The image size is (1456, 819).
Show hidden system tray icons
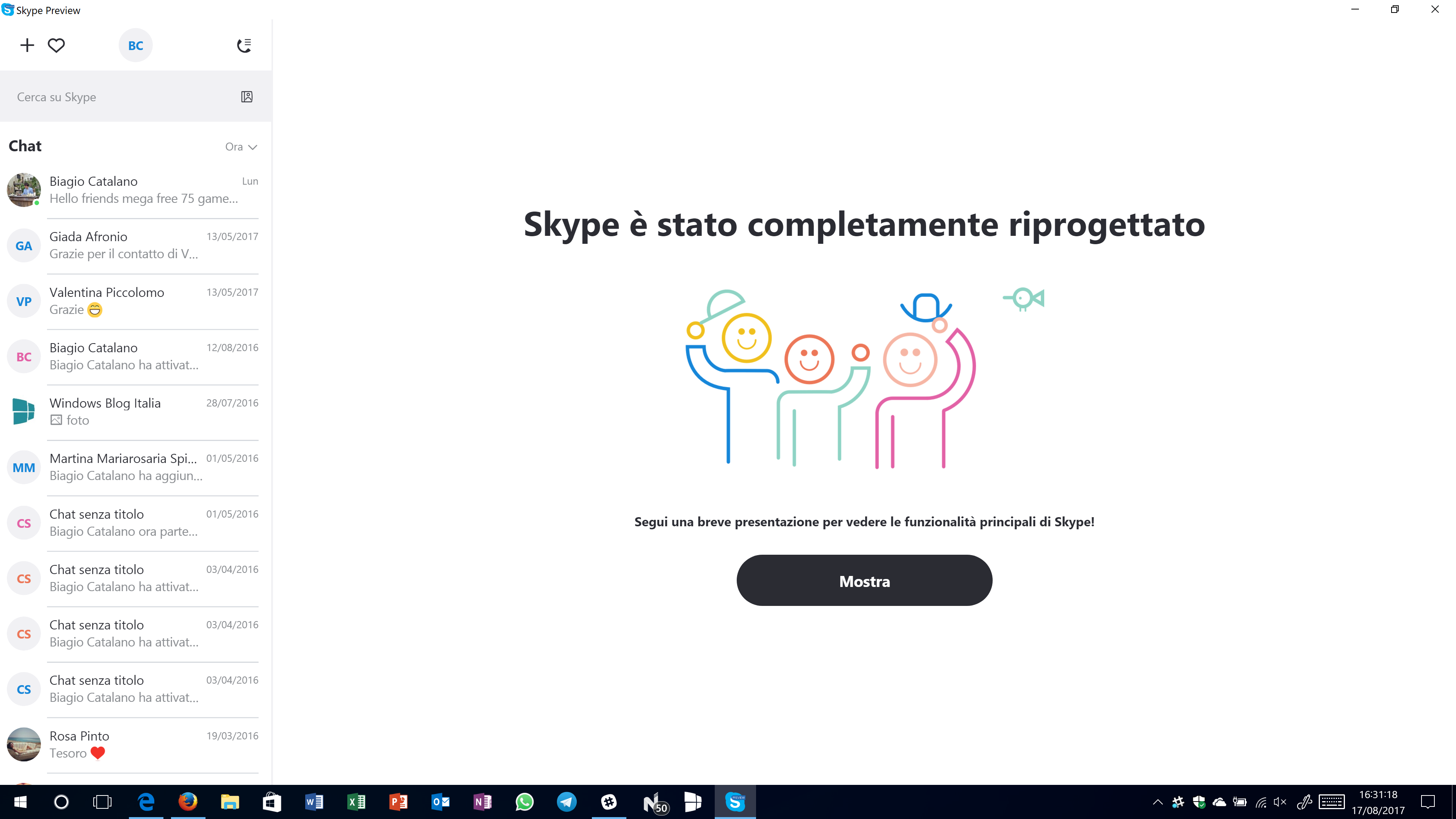(x=1158, y=802)
